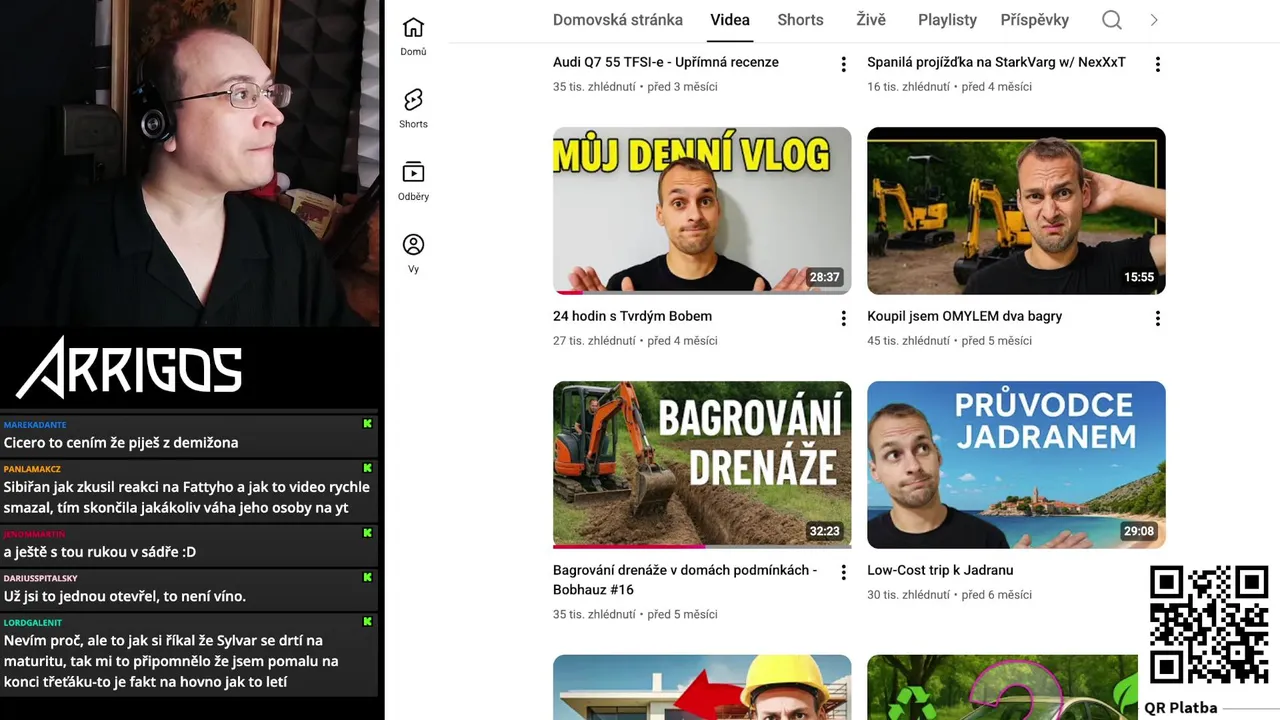Click the QR Platba code
This screenshot has width=1280, height=720.
1208,625
